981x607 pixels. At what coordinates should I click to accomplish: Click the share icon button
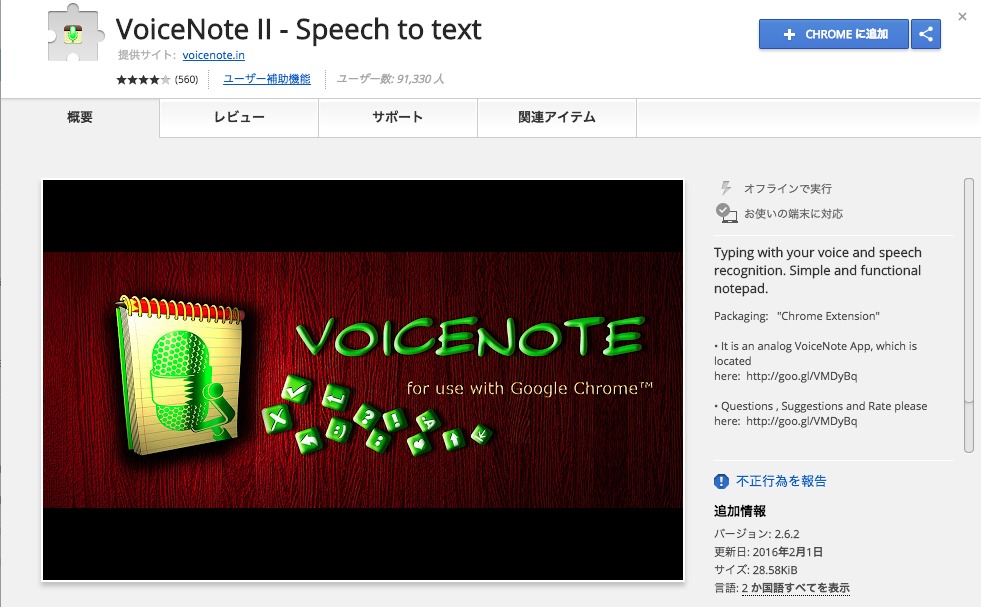coord(926,34)
